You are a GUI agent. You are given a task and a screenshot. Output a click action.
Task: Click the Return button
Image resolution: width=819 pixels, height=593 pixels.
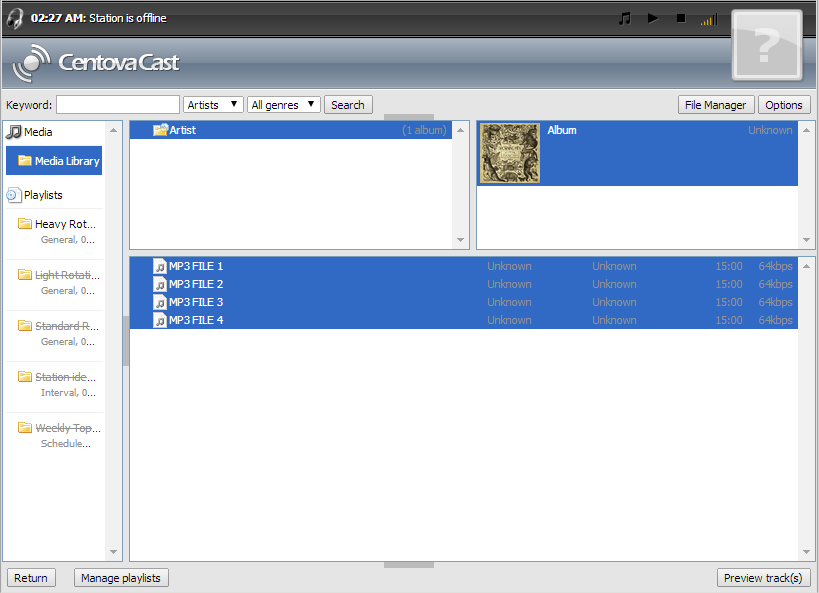[31, 578]
